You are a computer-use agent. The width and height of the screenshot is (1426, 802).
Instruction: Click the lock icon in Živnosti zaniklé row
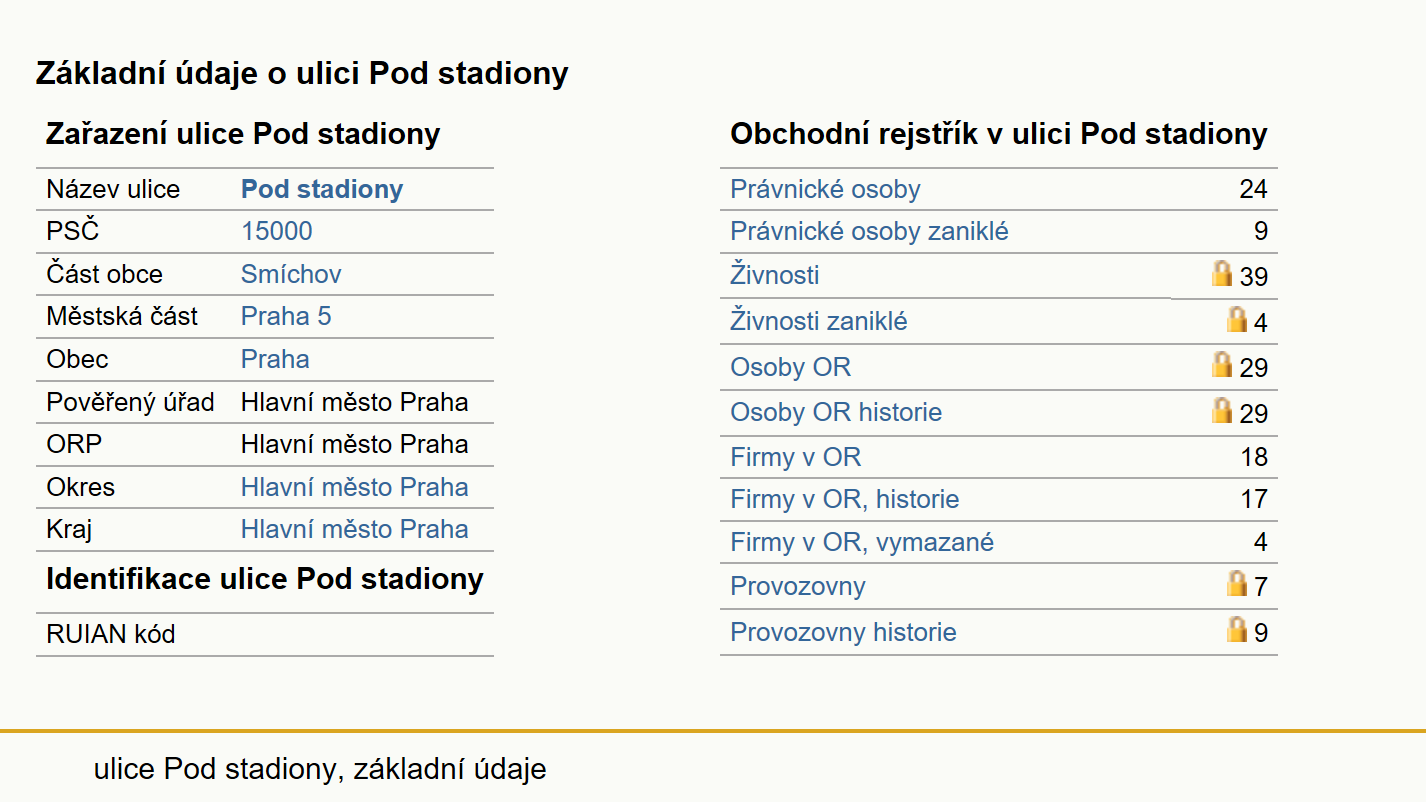tap(1237, 320)
